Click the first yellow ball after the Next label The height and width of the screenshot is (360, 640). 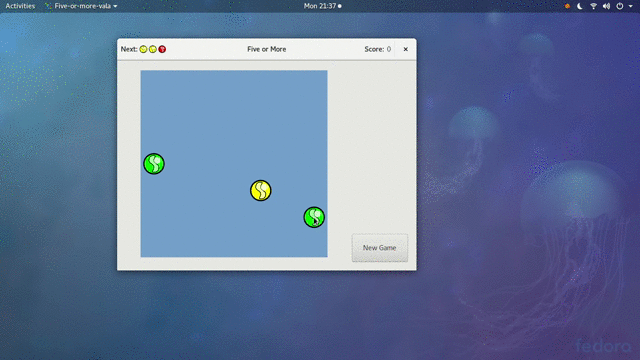point(143,49)
